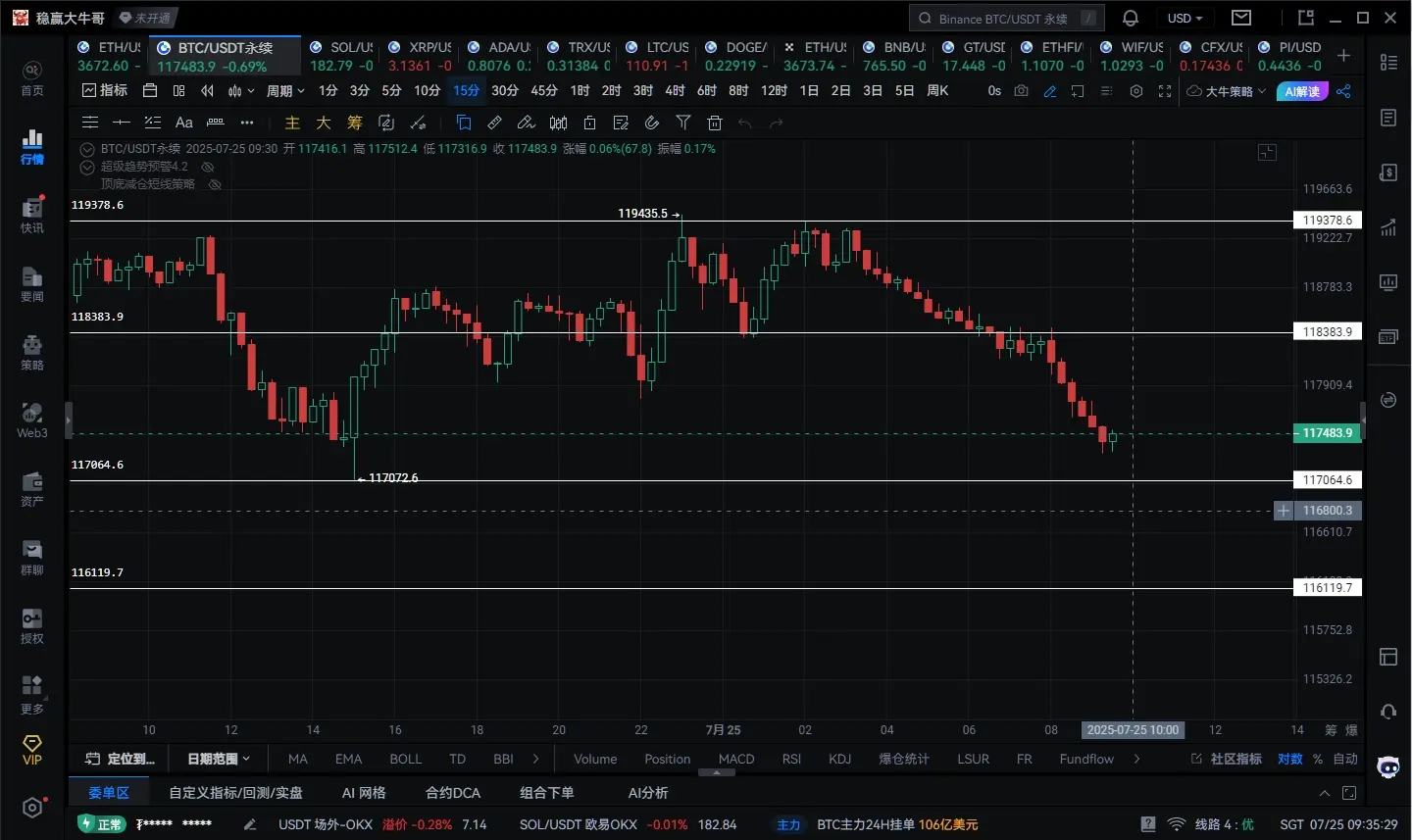Click the funnel filter icon
The width and height of the screenshot is (1412, 840).
(x=683, y=123)
